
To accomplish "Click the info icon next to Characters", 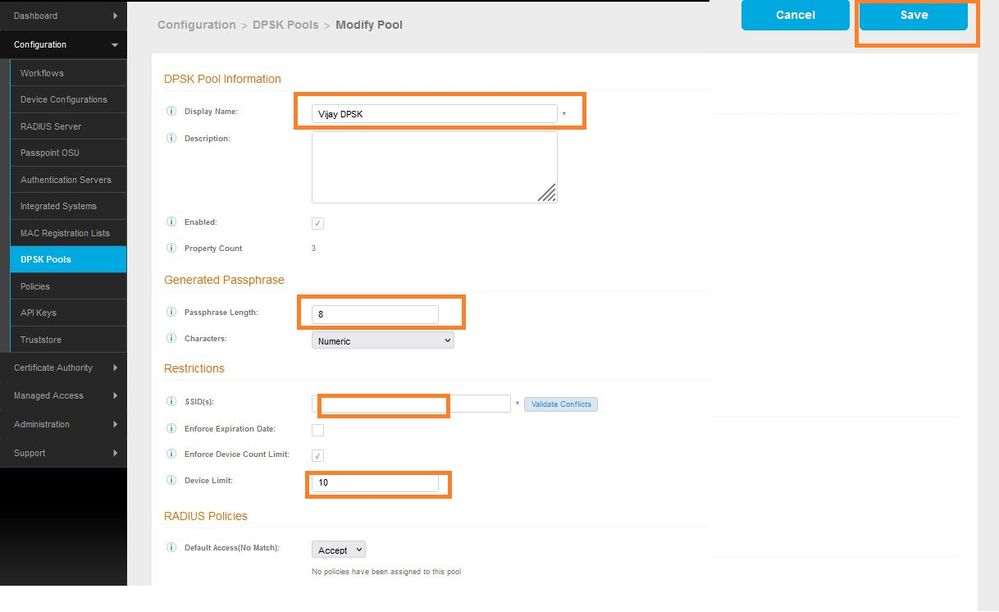I will 171,339.
